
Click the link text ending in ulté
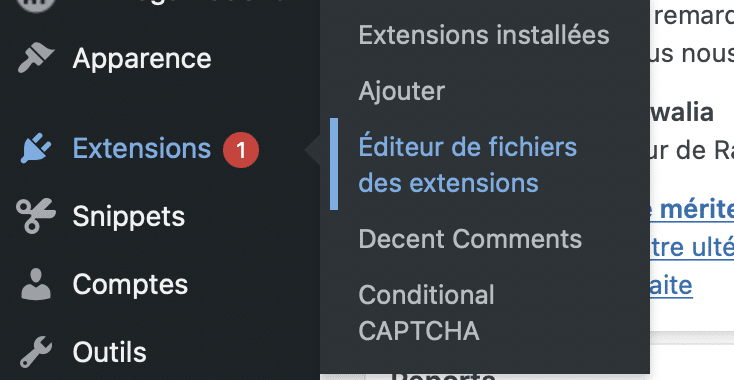tap(692, 247)
